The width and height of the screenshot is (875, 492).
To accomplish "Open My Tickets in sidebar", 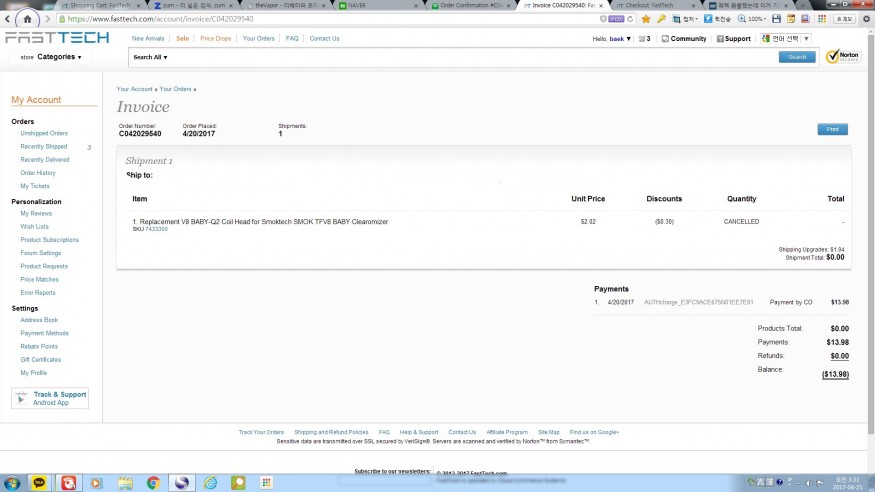I will tap(35, 186).
